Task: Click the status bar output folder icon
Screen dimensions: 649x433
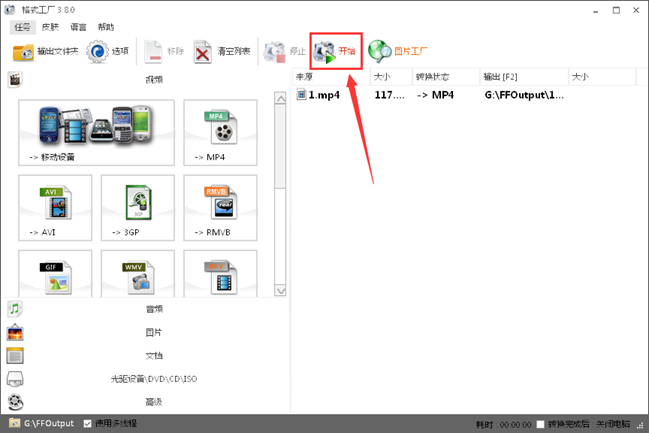Action: tap(14, 423)
